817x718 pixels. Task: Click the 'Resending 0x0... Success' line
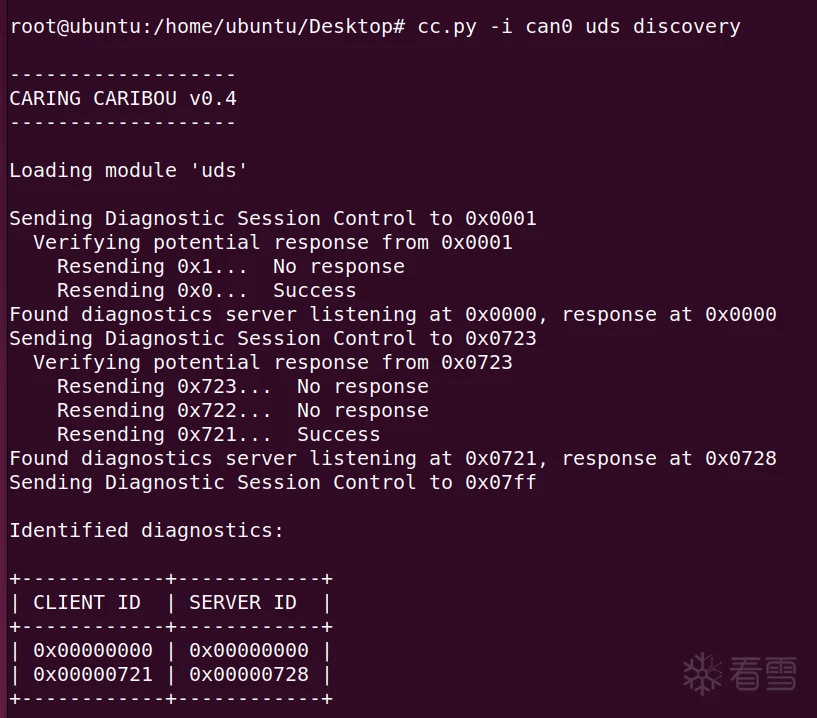(x=206, y=290)
